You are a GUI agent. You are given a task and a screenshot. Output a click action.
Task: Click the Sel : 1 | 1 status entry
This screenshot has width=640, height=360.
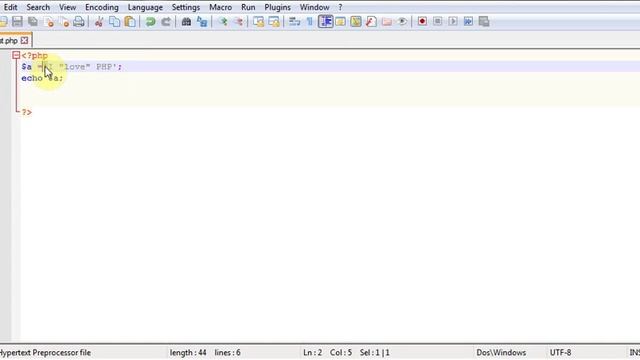click(x=375, y=353)
